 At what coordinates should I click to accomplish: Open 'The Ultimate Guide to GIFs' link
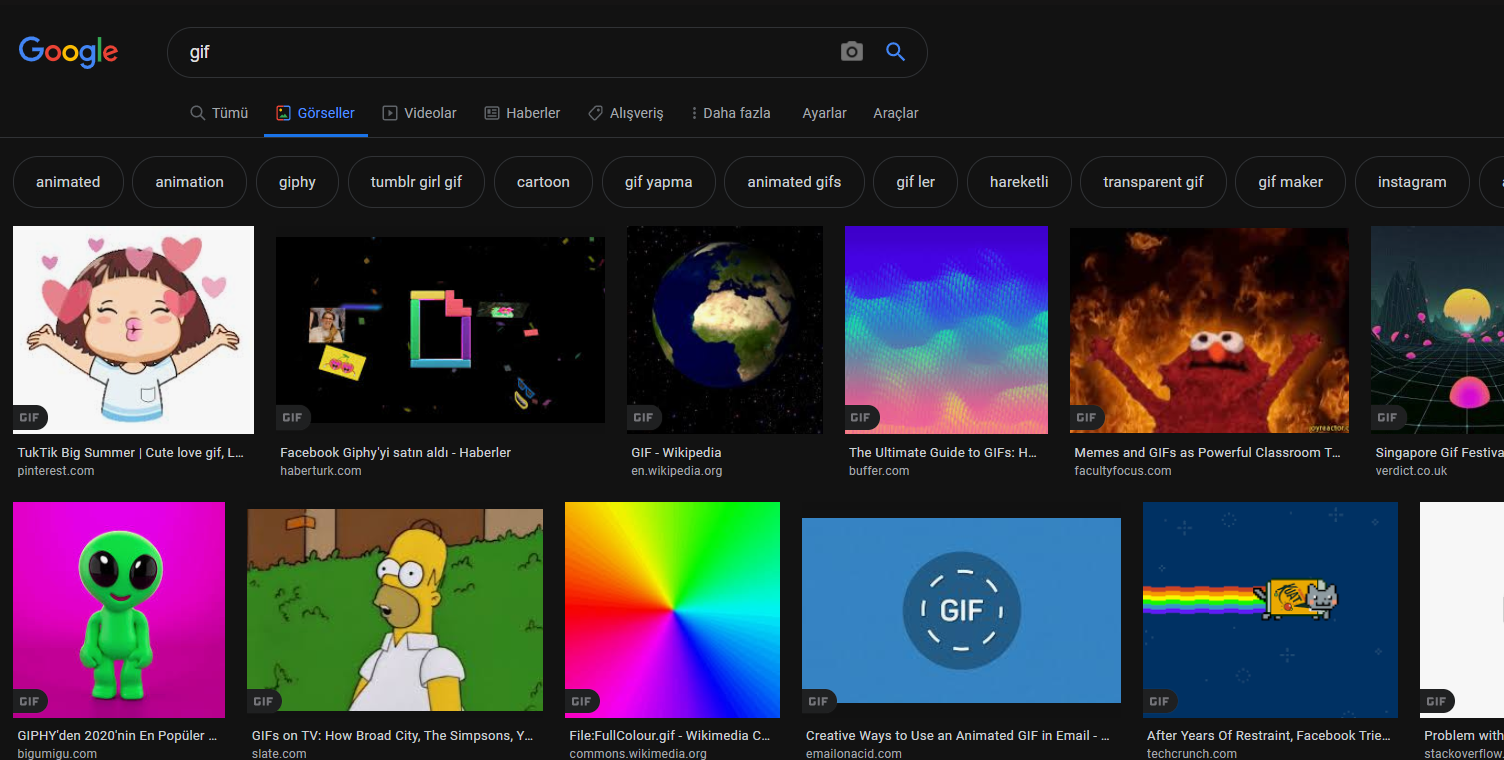(x=945, y=453)
